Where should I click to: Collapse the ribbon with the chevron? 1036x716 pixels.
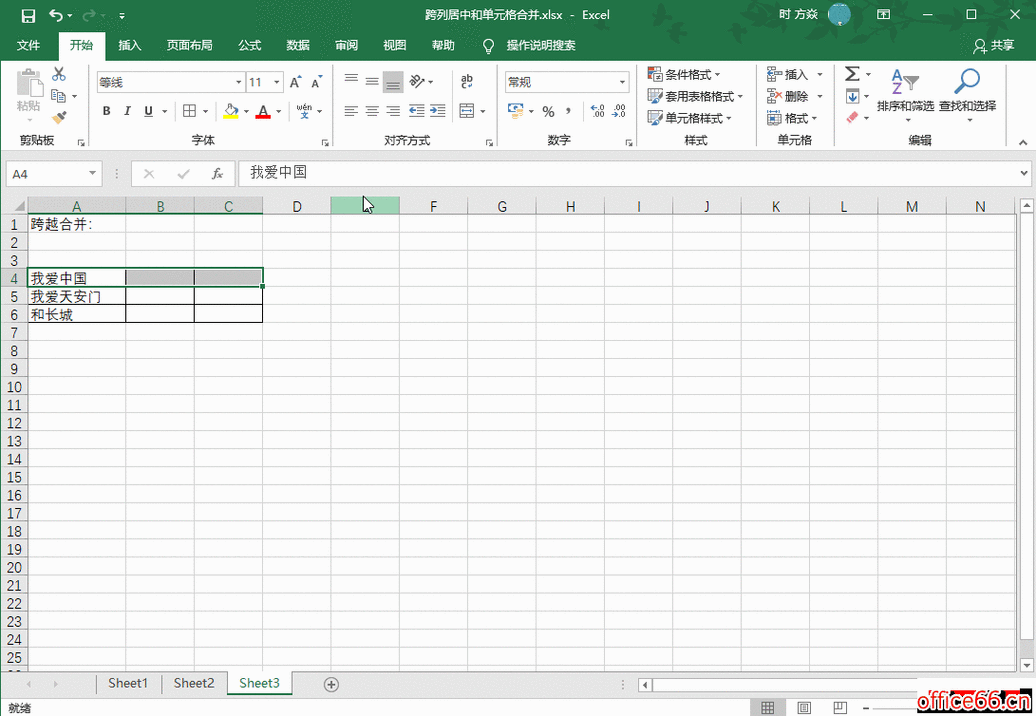click(1023, 142)
